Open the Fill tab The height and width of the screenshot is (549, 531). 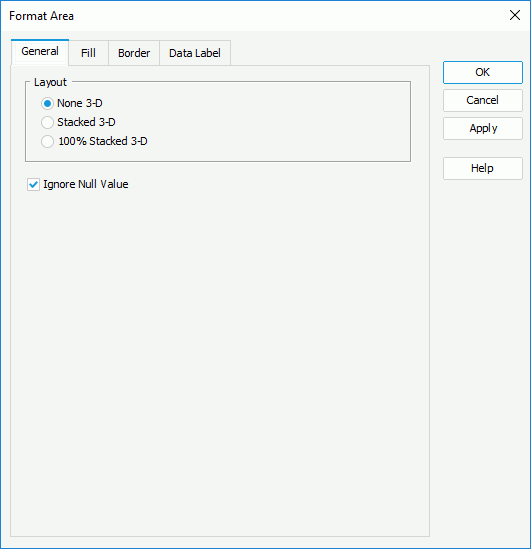[x=88, y=53]
